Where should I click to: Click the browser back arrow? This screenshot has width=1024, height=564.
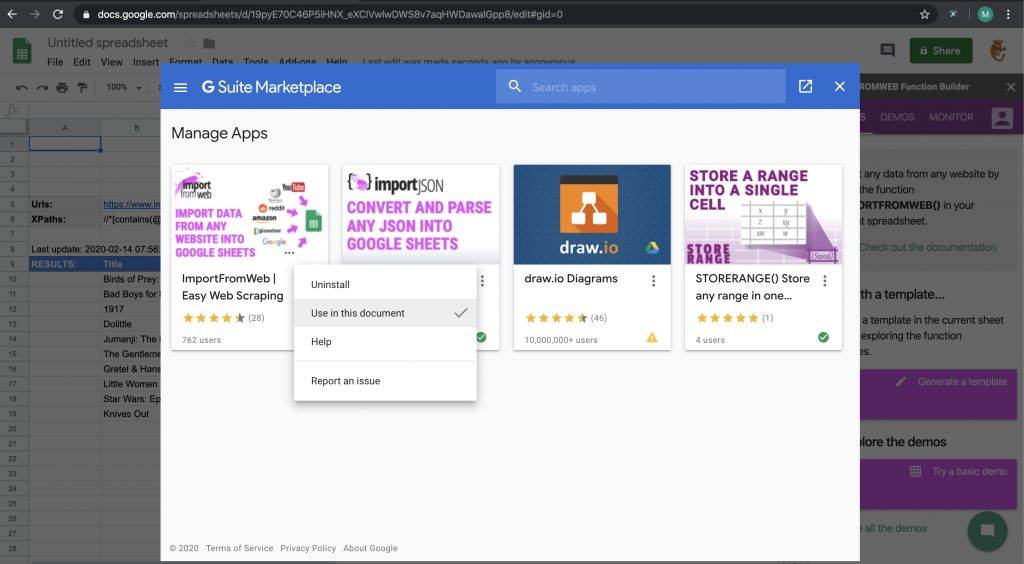point(12,14)
